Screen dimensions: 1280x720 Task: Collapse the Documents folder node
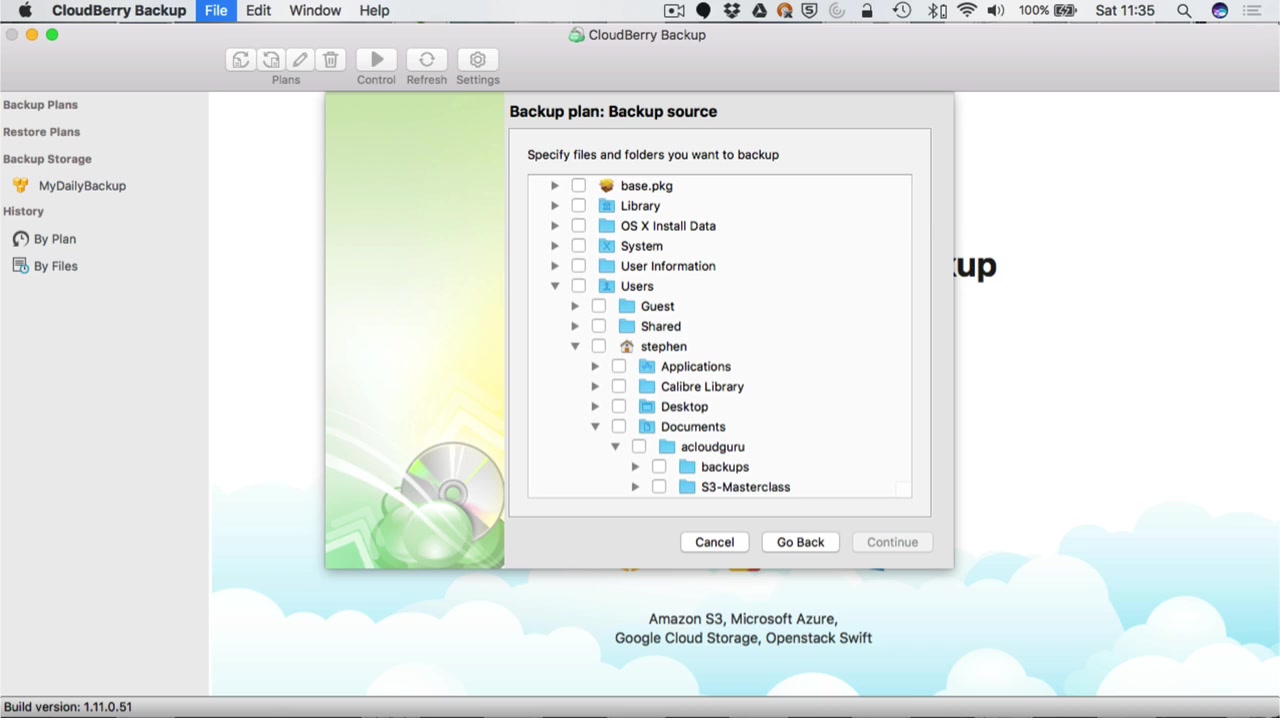tap(595, 426)
